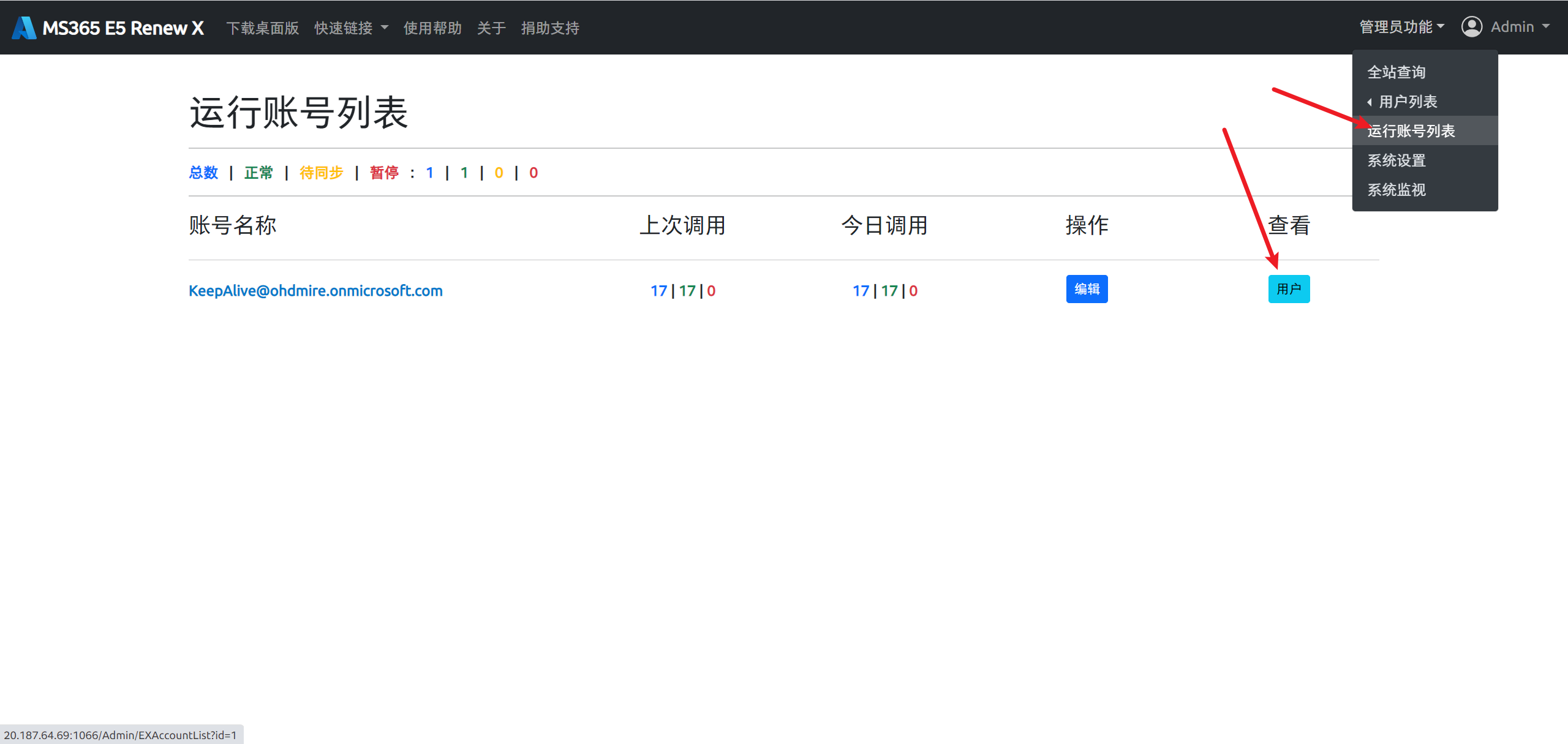This screenshot has width=1568, height=744.
Task: Click the 下载桌面版 navigation link
Action: 262,28
